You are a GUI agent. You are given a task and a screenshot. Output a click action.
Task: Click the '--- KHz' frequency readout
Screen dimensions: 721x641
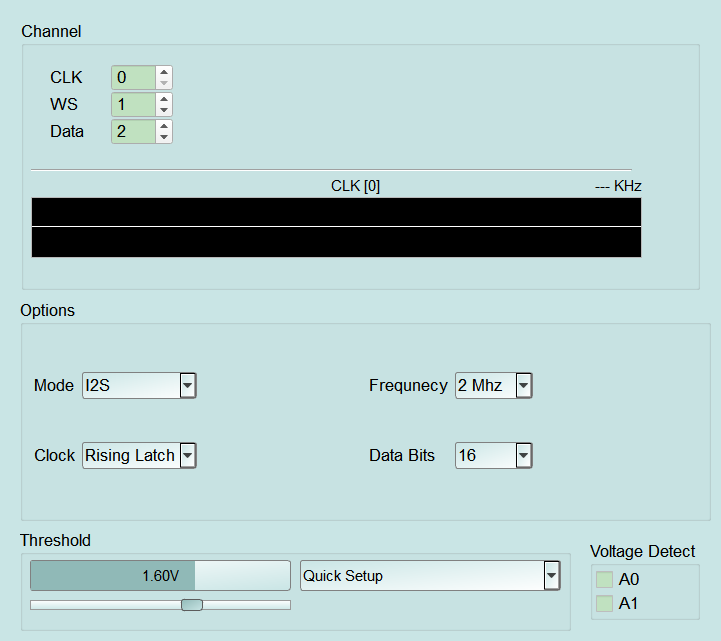[x=618, y=186]
